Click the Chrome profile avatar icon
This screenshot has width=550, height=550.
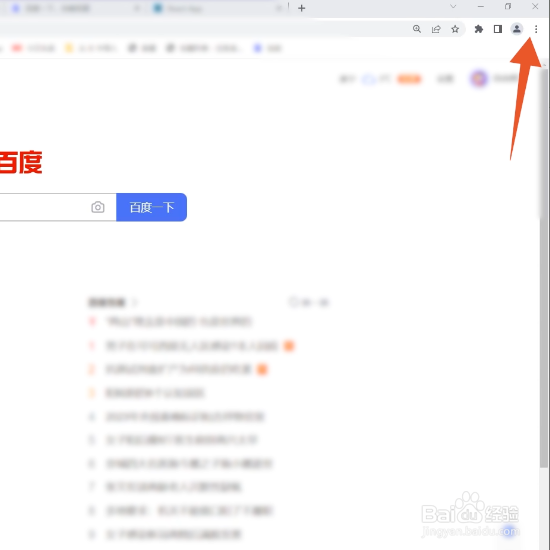click(516, 29)
